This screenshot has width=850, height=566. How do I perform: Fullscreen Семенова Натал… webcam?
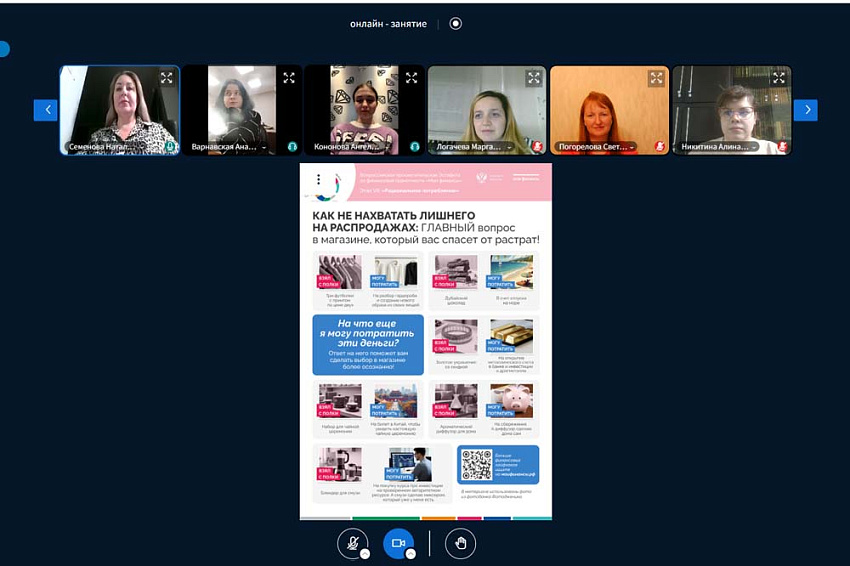[x=167, y=78]
